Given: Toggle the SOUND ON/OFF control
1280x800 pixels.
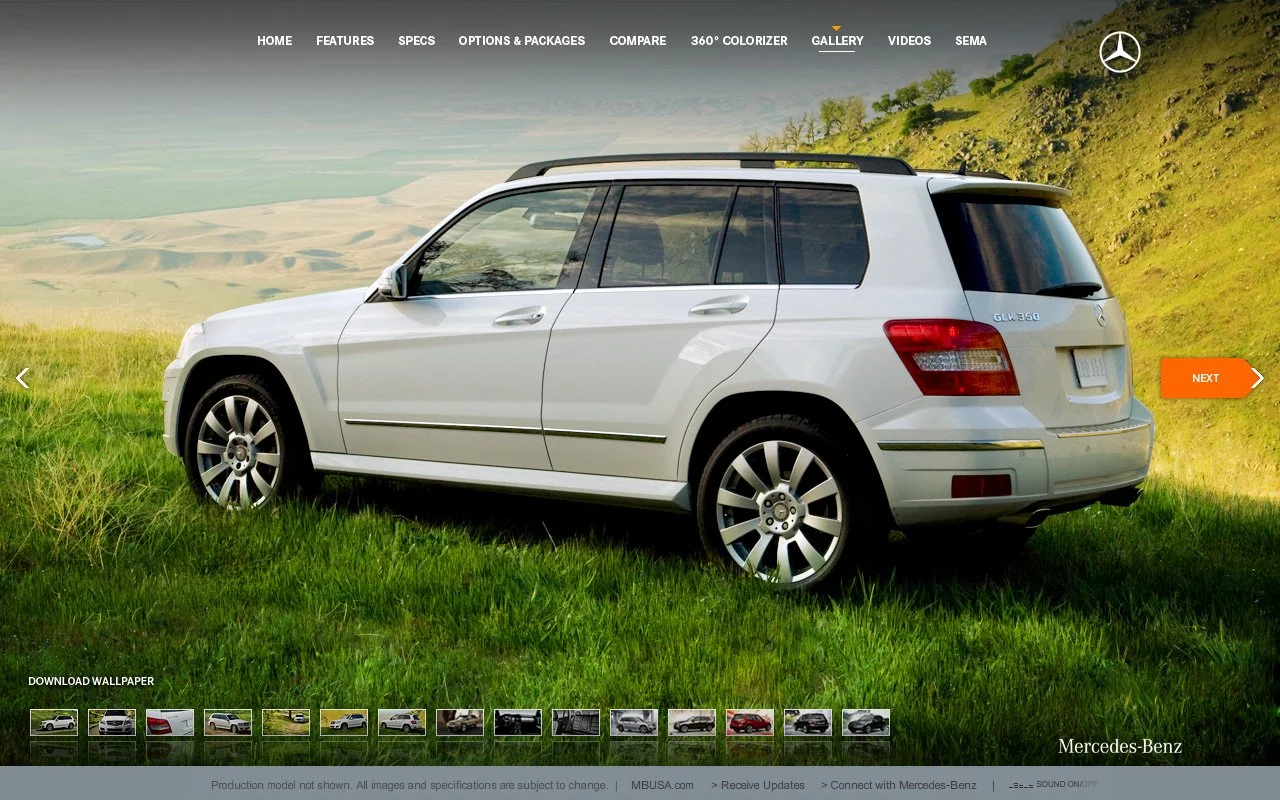Looking at the screenshot, I should (x=1066, y=785).
